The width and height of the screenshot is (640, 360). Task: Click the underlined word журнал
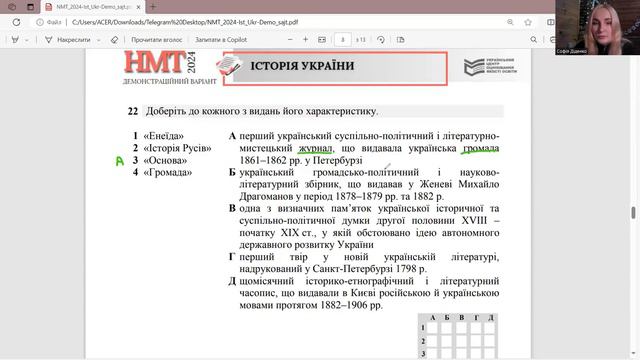tap(316, 148)
